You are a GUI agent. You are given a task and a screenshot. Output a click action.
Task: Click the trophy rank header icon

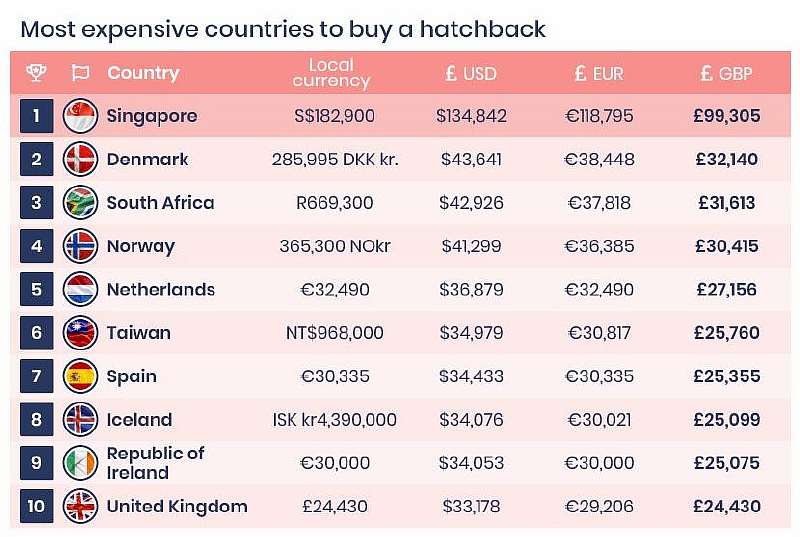point(35,73)
